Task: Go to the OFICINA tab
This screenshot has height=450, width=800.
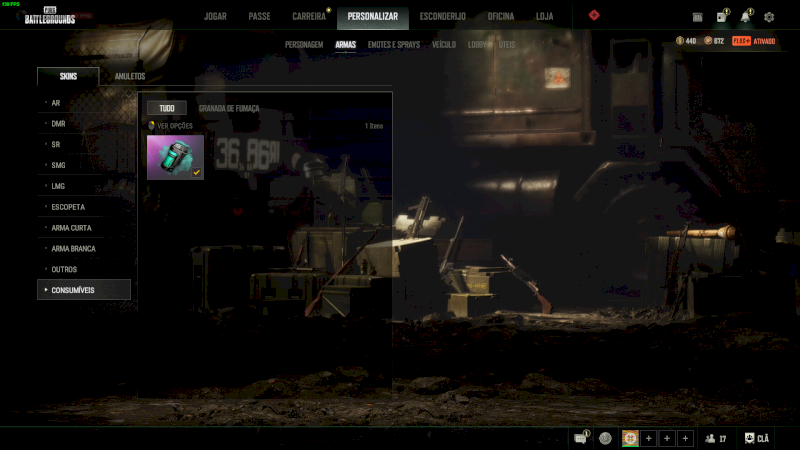Action: [x=501, y=16]
